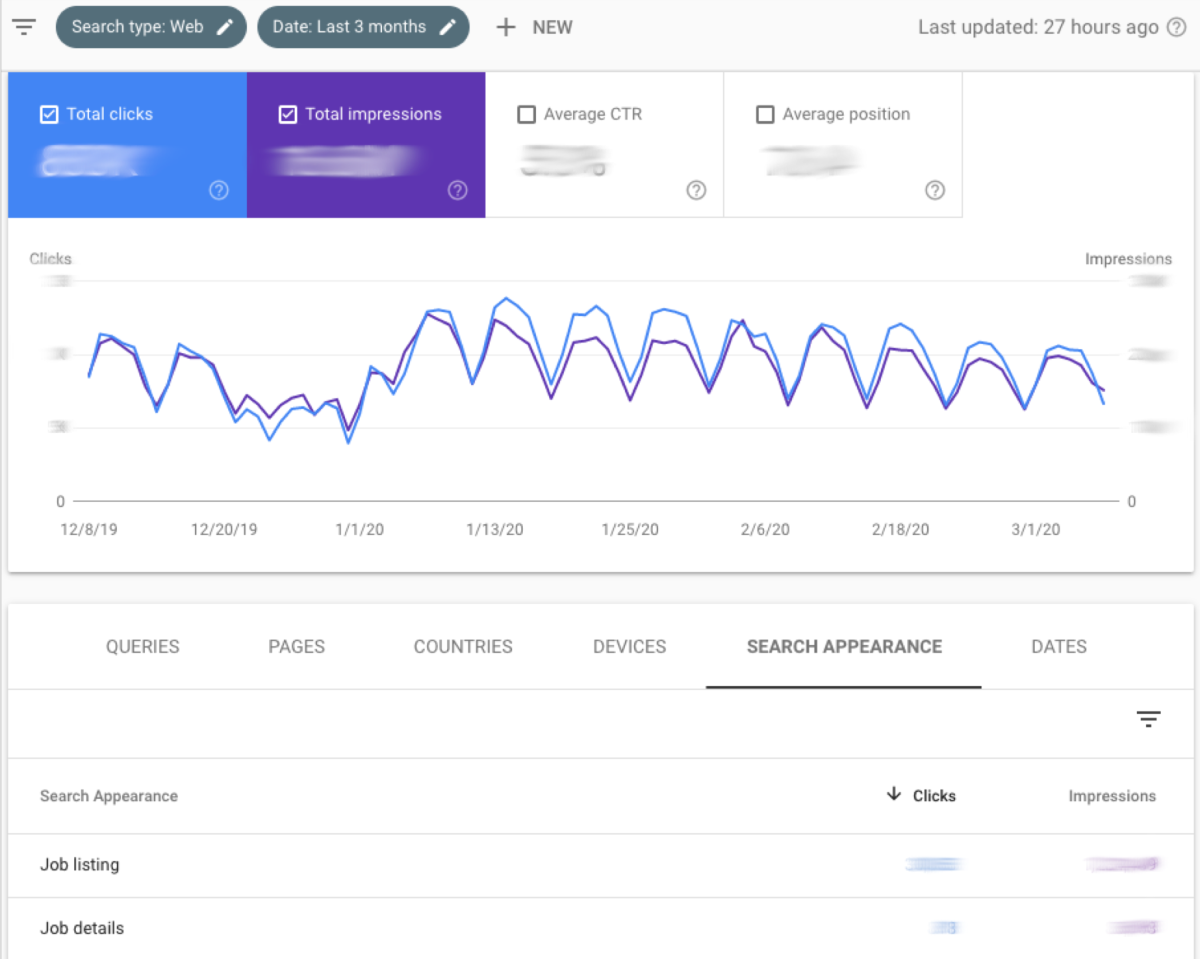Open help icon in Total impressions card
The height and width of the screenshot is (959, 1200).
457,190
